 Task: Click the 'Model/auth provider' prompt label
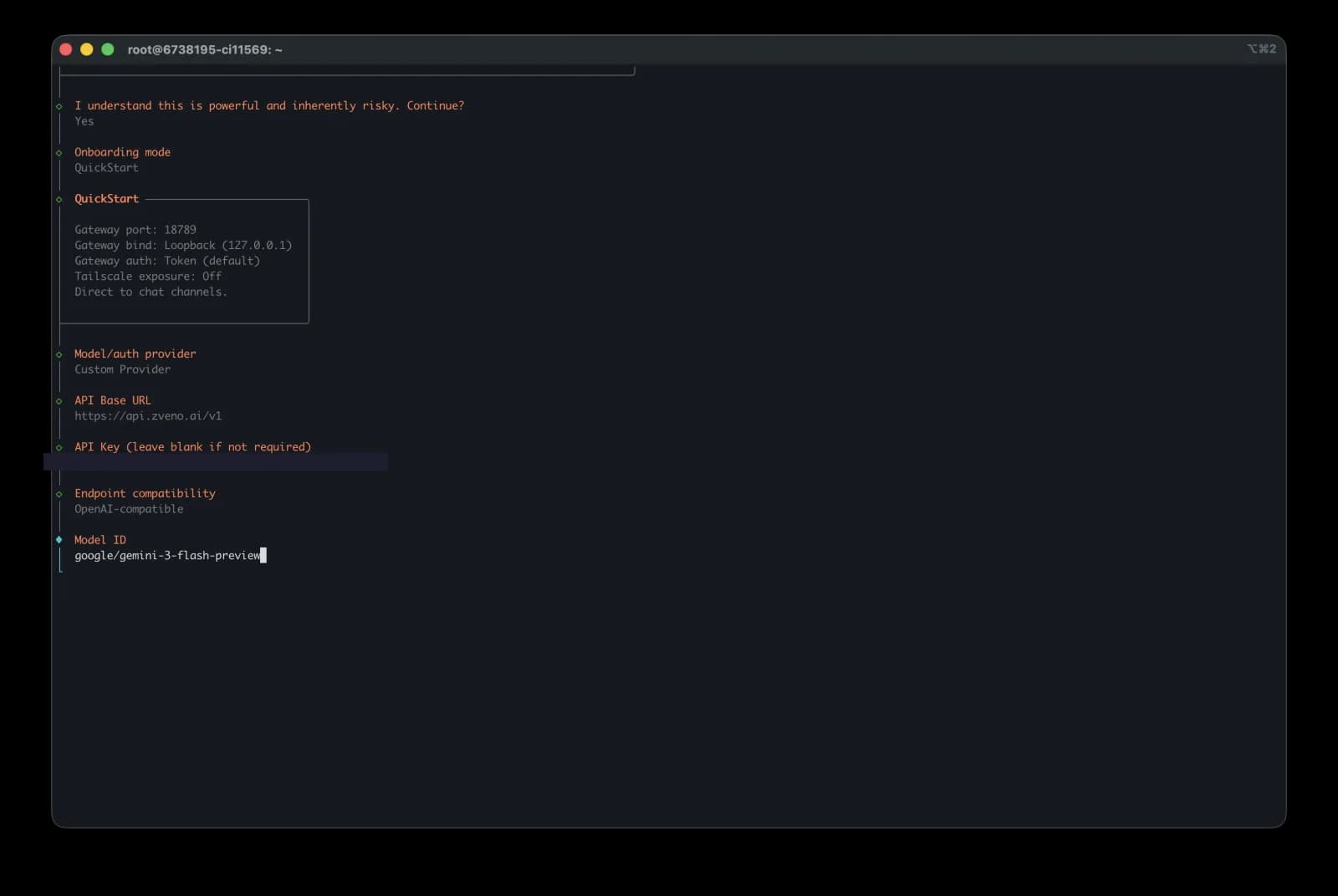click(x=135, y=354)
